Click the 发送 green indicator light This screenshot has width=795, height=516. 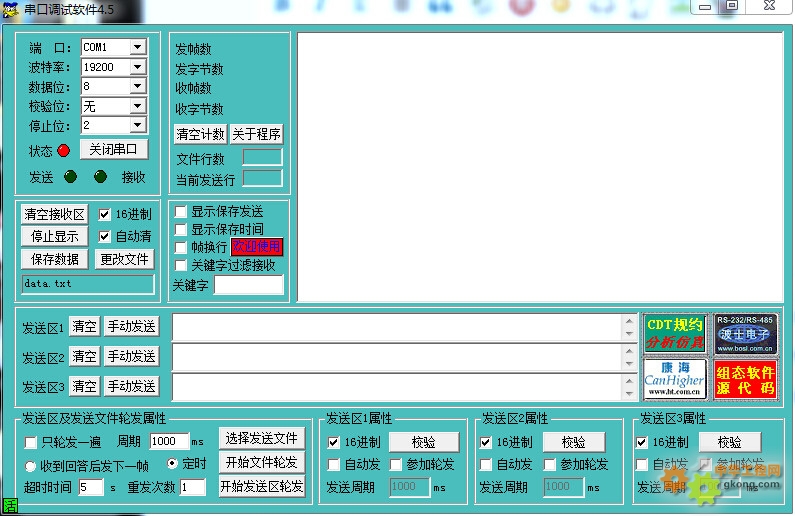[x=70, y=176]
